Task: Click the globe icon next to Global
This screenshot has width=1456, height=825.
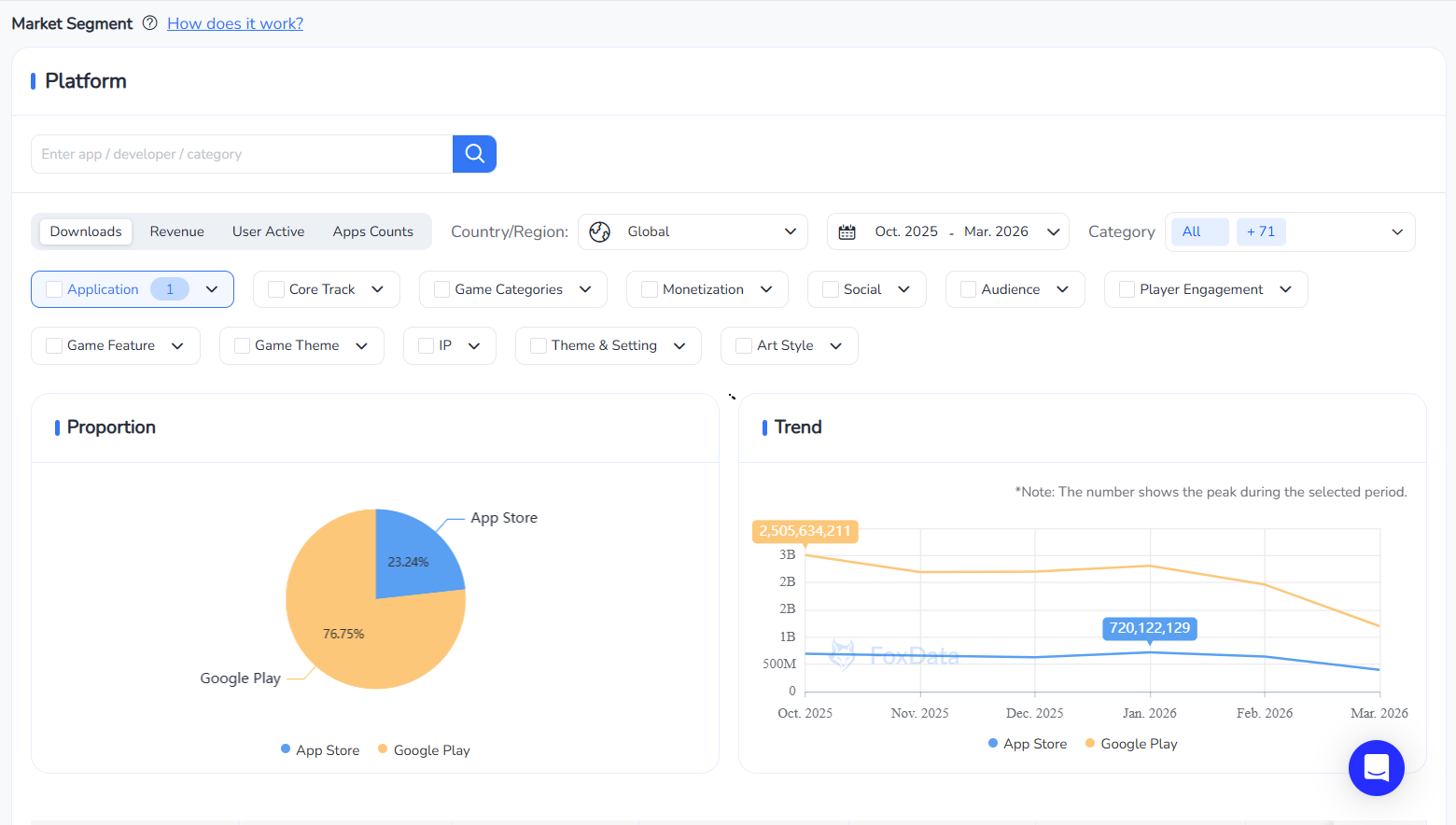Action: click(600, 231)
